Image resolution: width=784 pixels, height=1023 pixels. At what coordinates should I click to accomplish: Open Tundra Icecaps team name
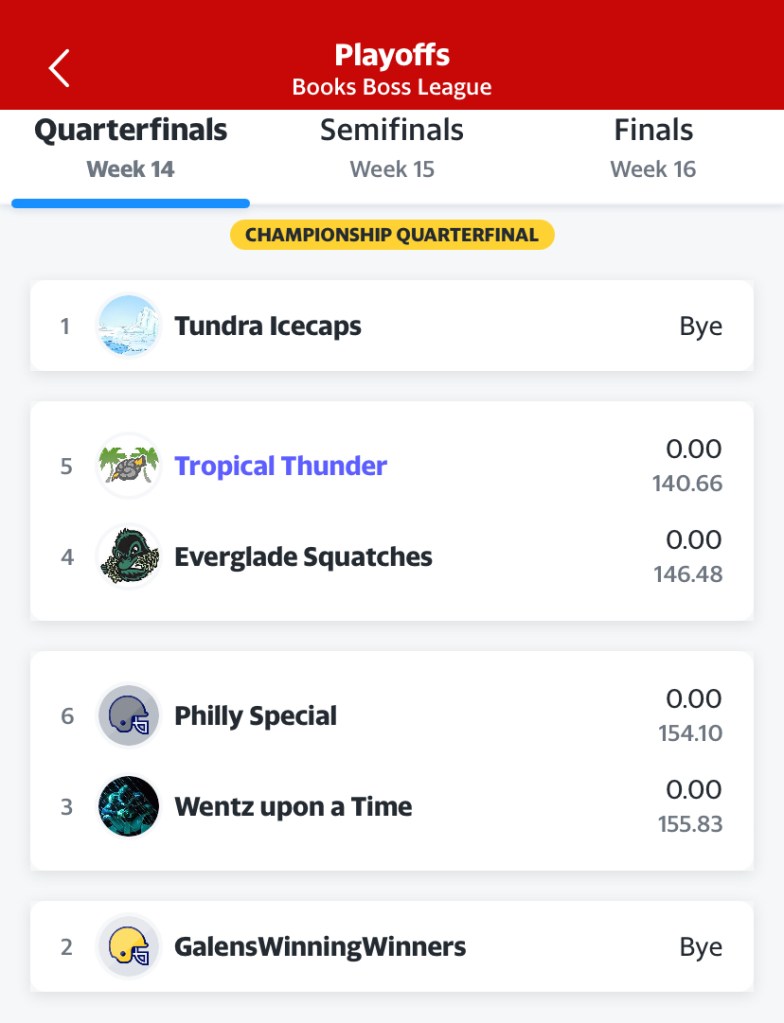click(268, 326)
